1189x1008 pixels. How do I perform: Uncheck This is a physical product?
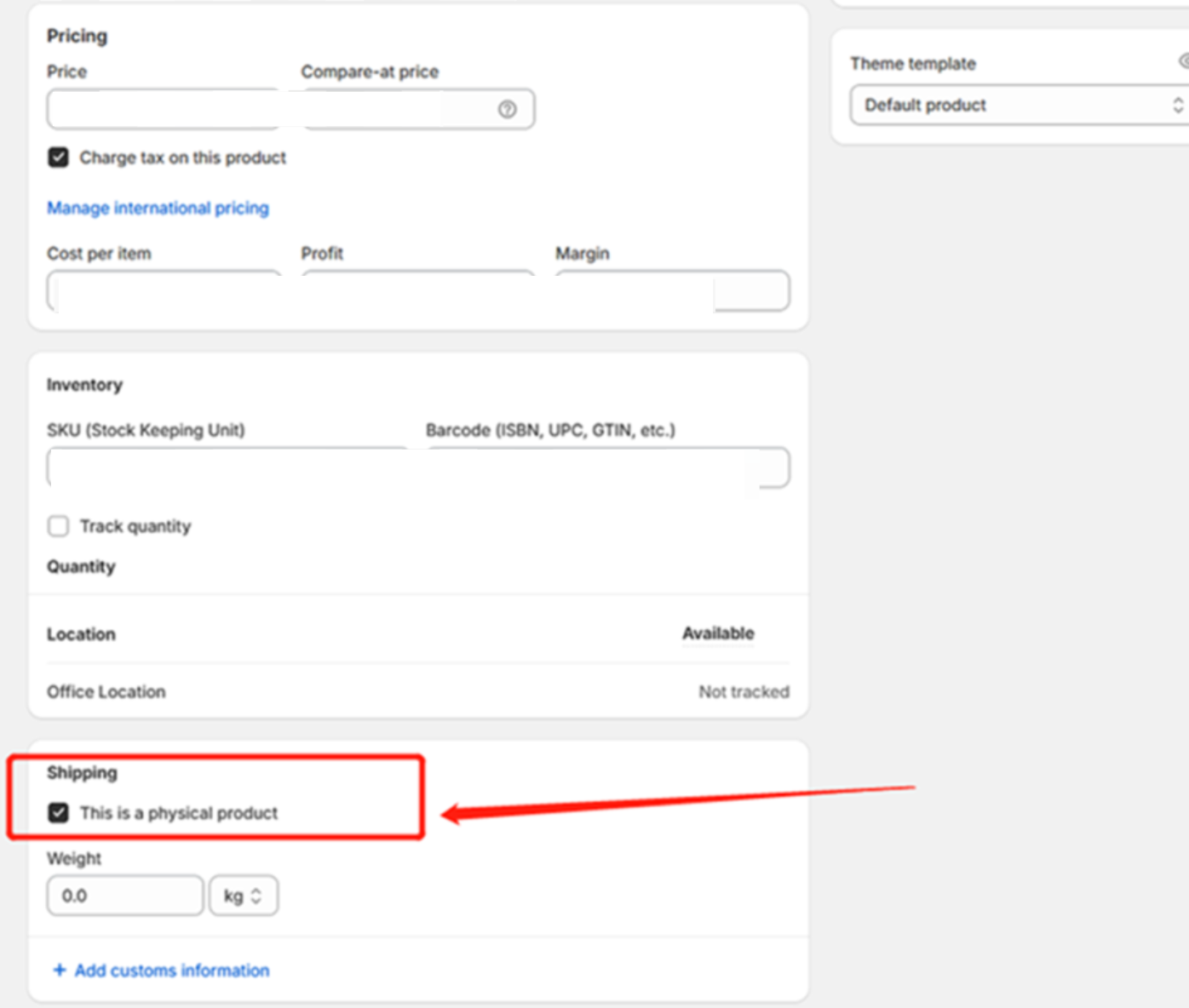(x=58, y=813)
